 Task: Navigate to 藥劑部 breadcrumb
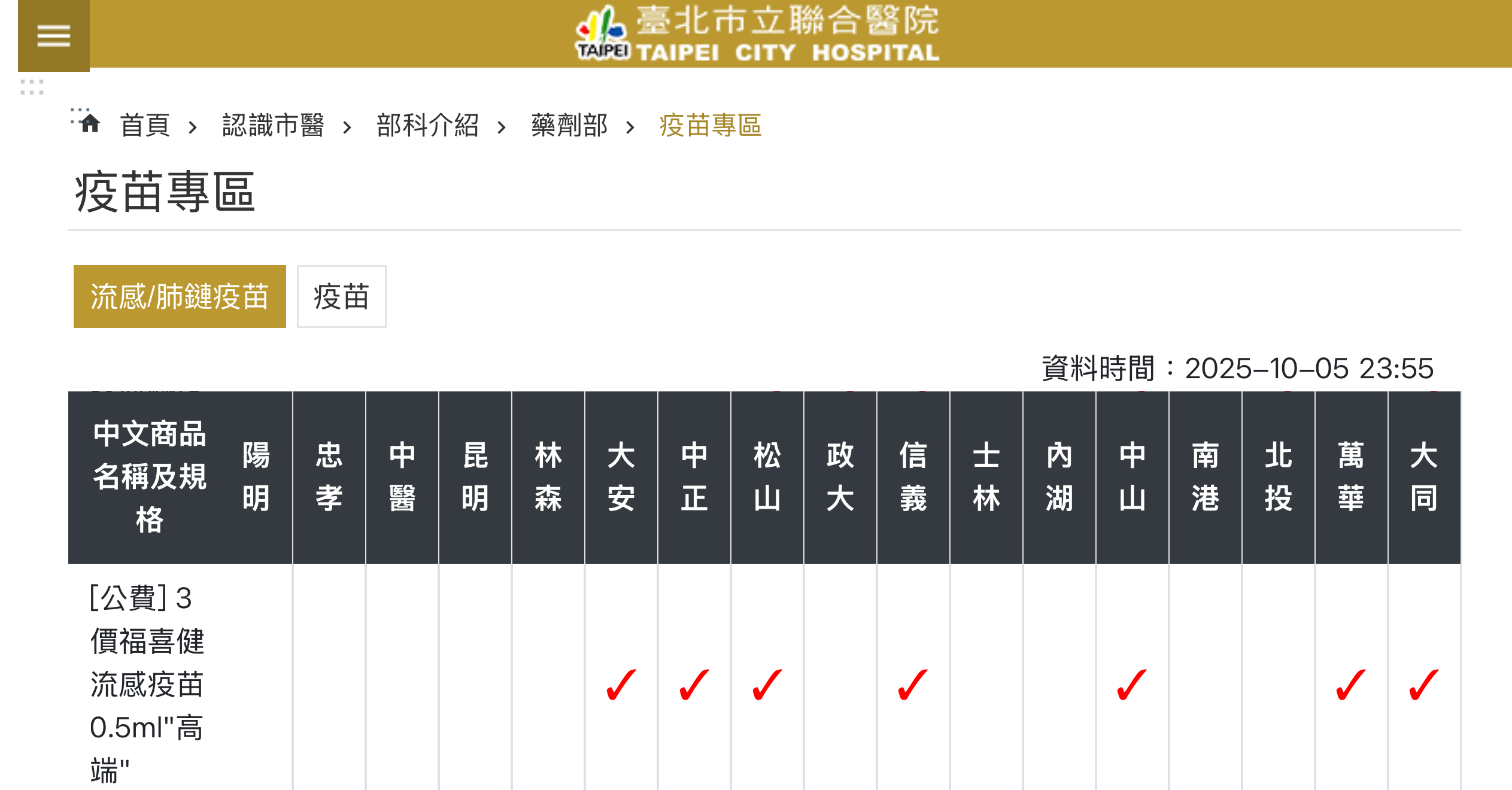(x=569, y=126)
